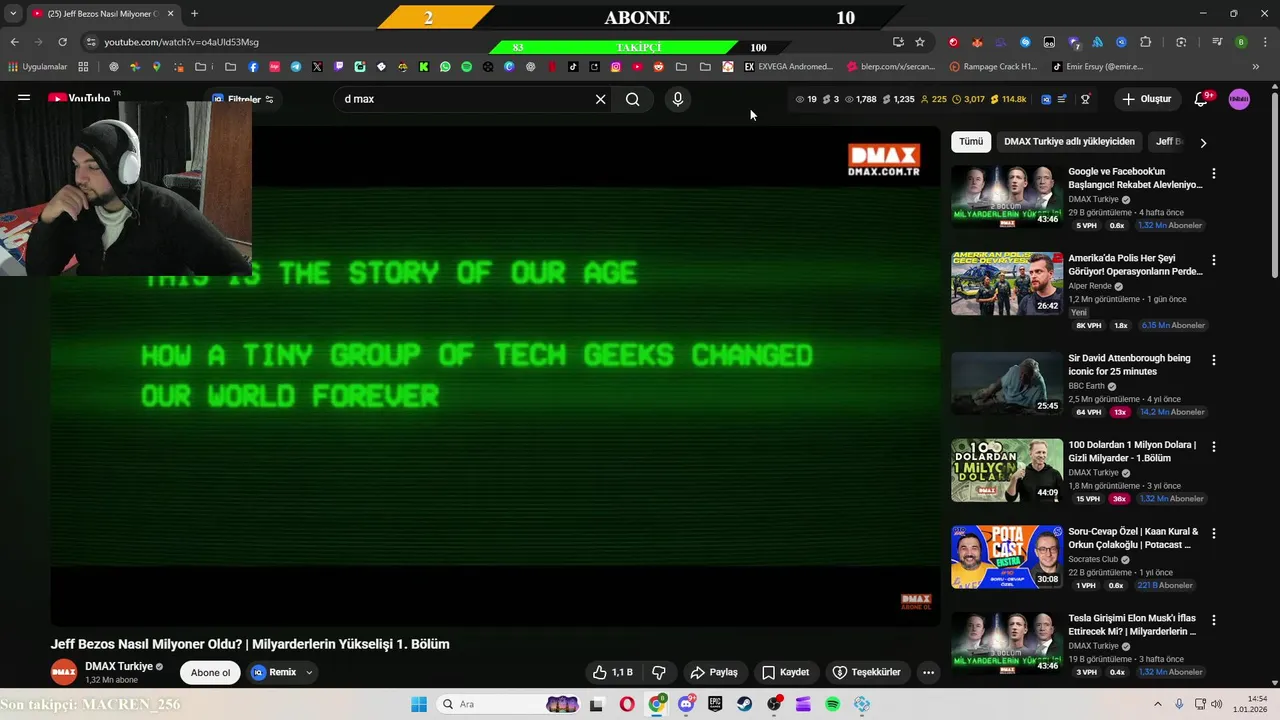Open the X (Twitter) bookmark

click(x=317, y=67)
